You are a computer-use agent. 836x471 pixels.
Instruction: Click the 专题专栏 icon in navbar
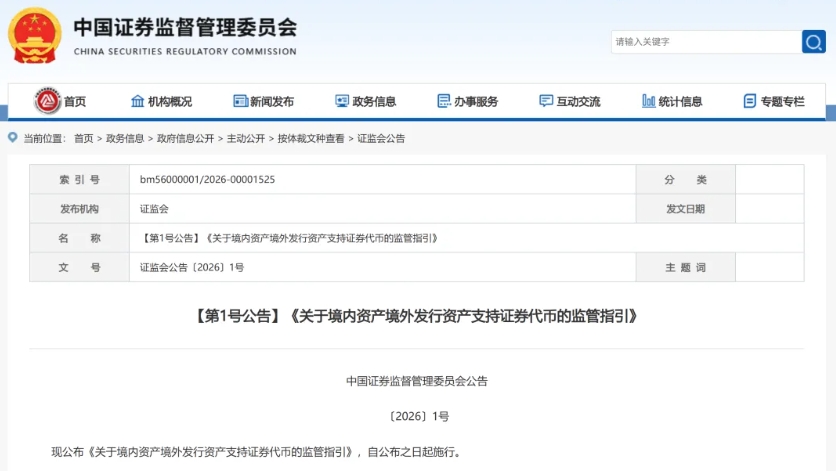point(750,101)
